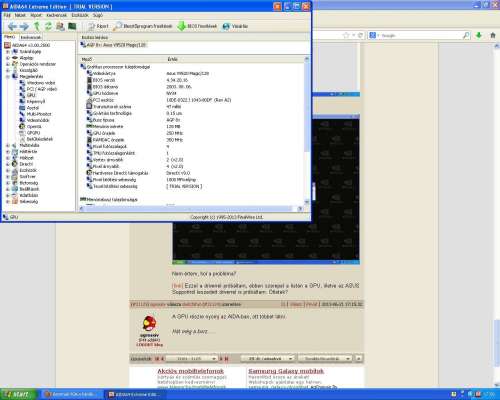Click the Érték column header
The image size is (500, 400).
pos(234,59)
